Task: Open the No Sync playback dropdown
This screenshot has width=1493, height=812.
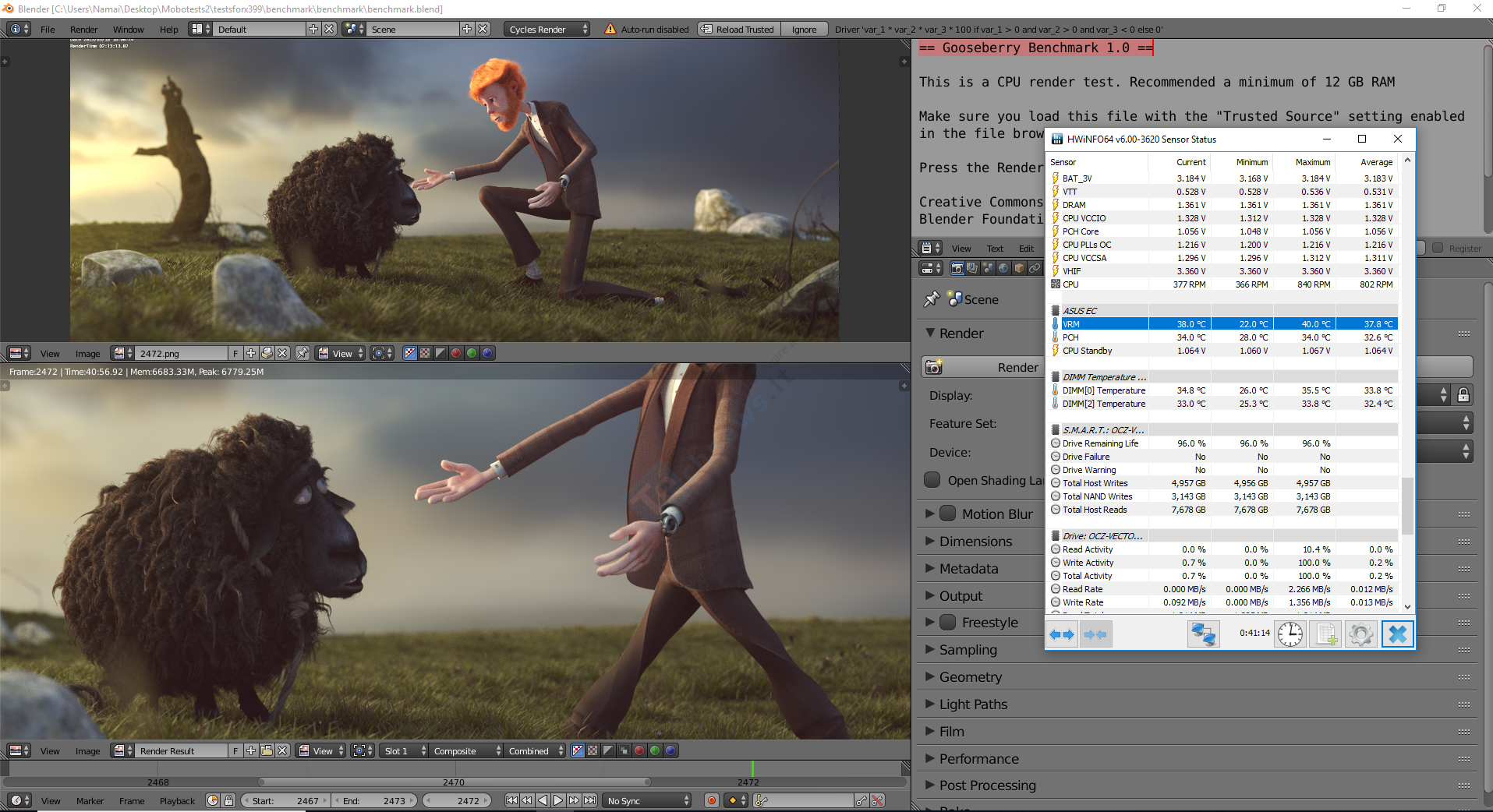Action: point(648,800)
